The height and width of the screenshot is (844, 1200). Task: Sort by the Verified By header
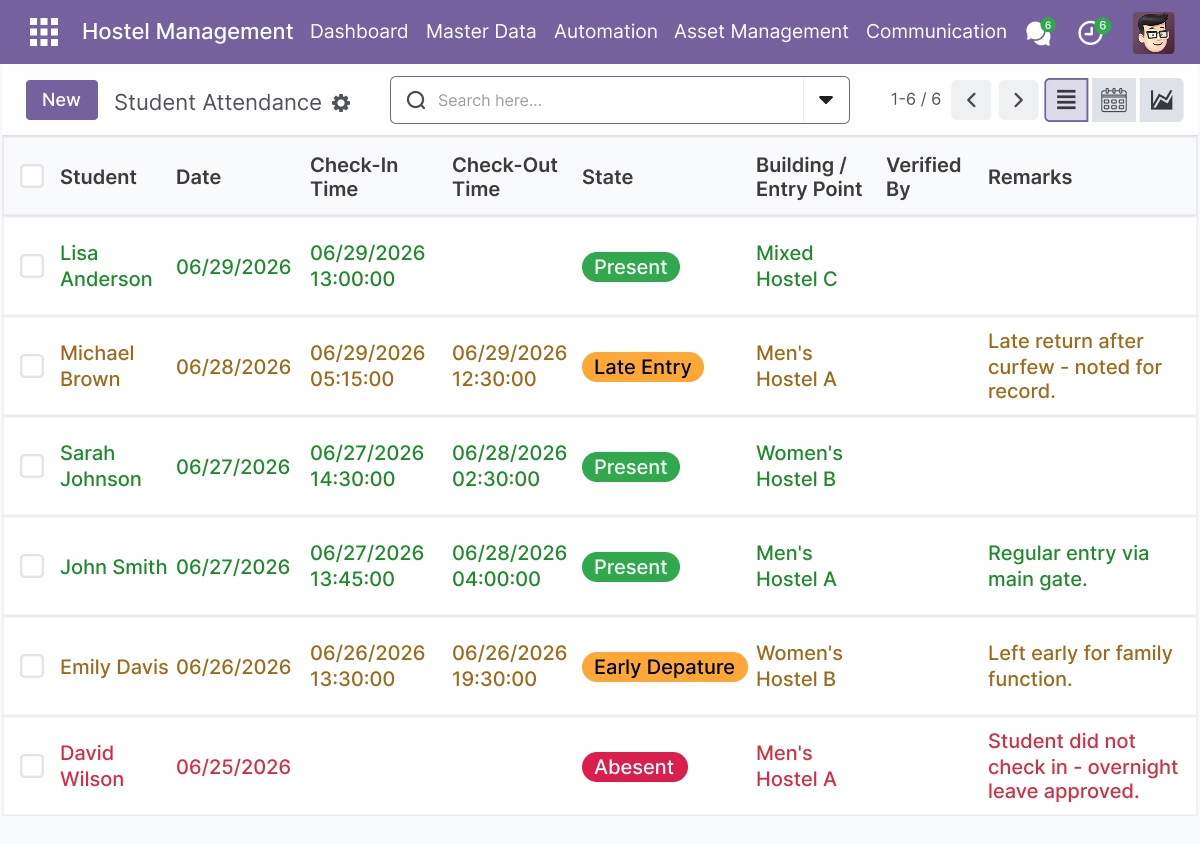923,177
